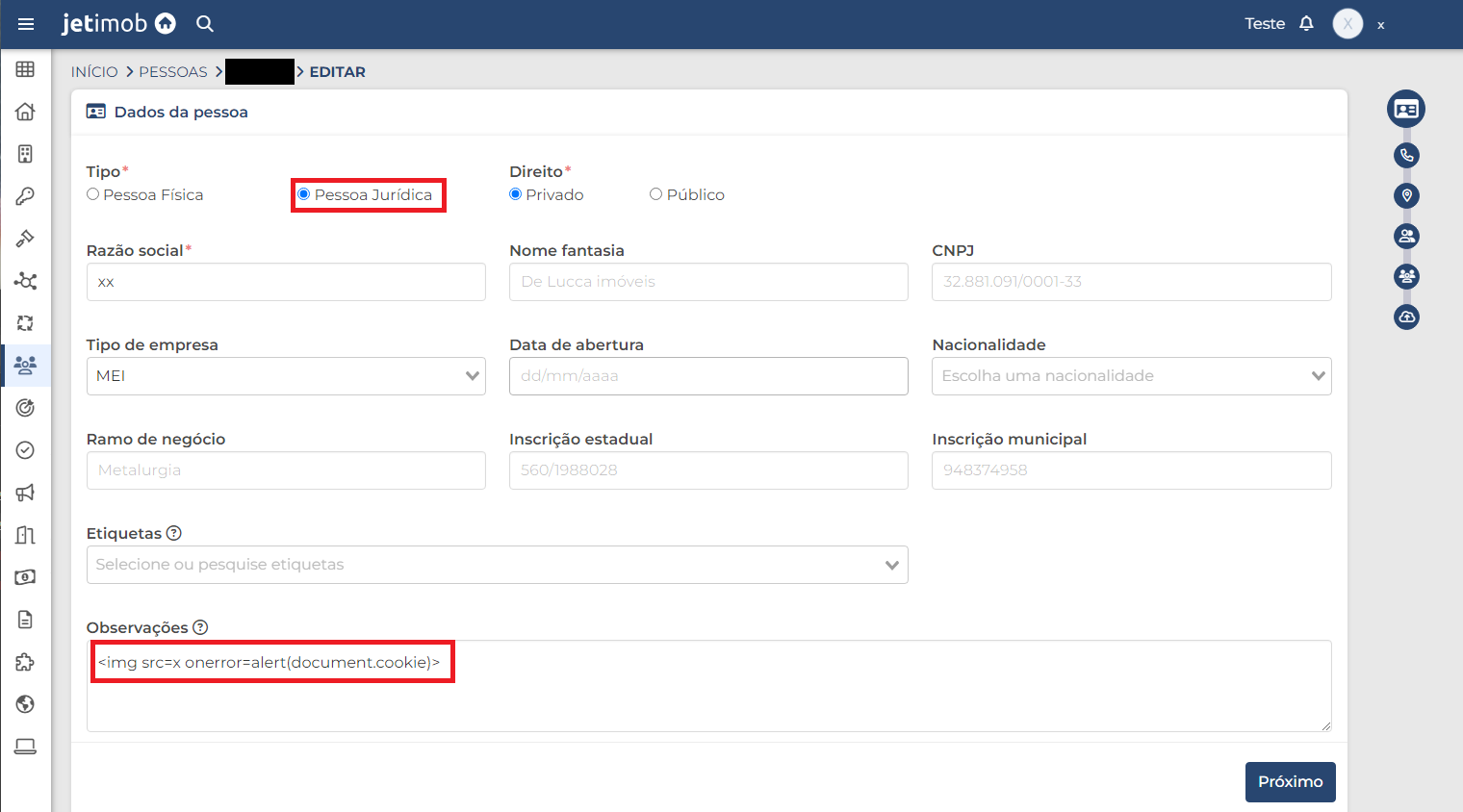Click the Data de abertura field

(708, 376)
